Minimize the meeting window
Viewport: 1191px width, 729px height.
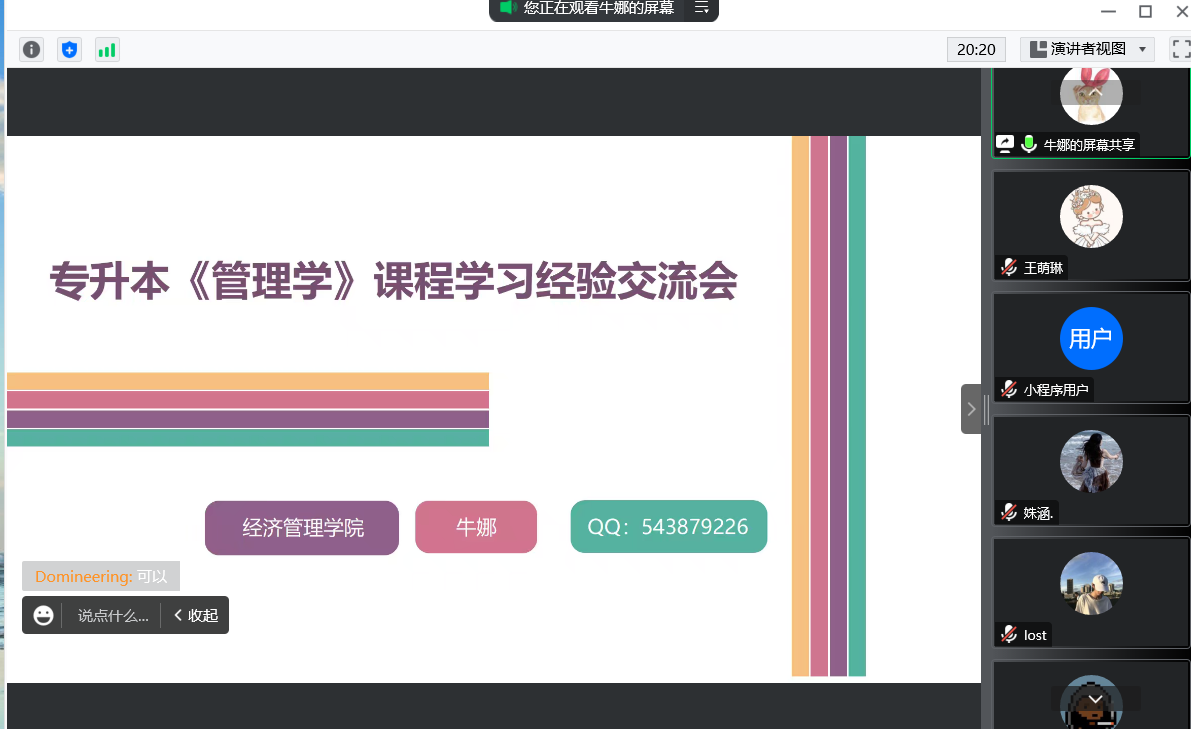pyautogui.click(x=1108, y=11)
